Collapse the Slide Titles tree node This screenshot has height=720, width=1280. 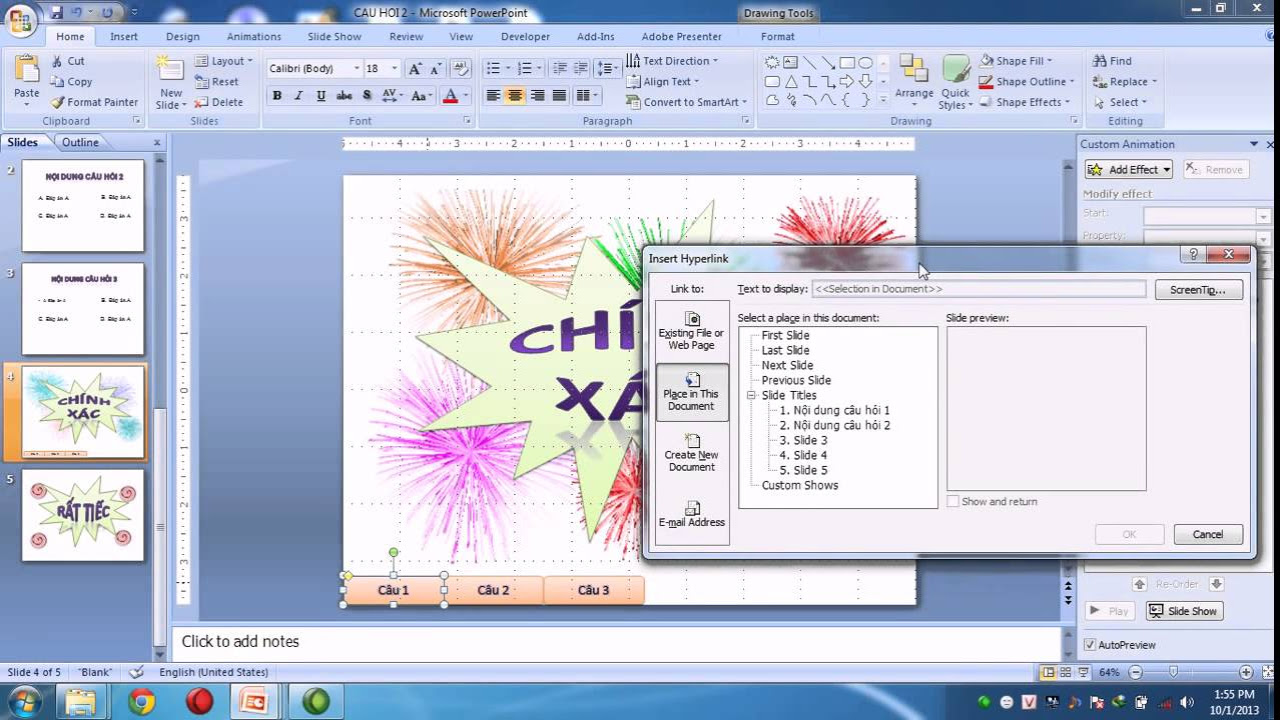(x=751, y=395)
